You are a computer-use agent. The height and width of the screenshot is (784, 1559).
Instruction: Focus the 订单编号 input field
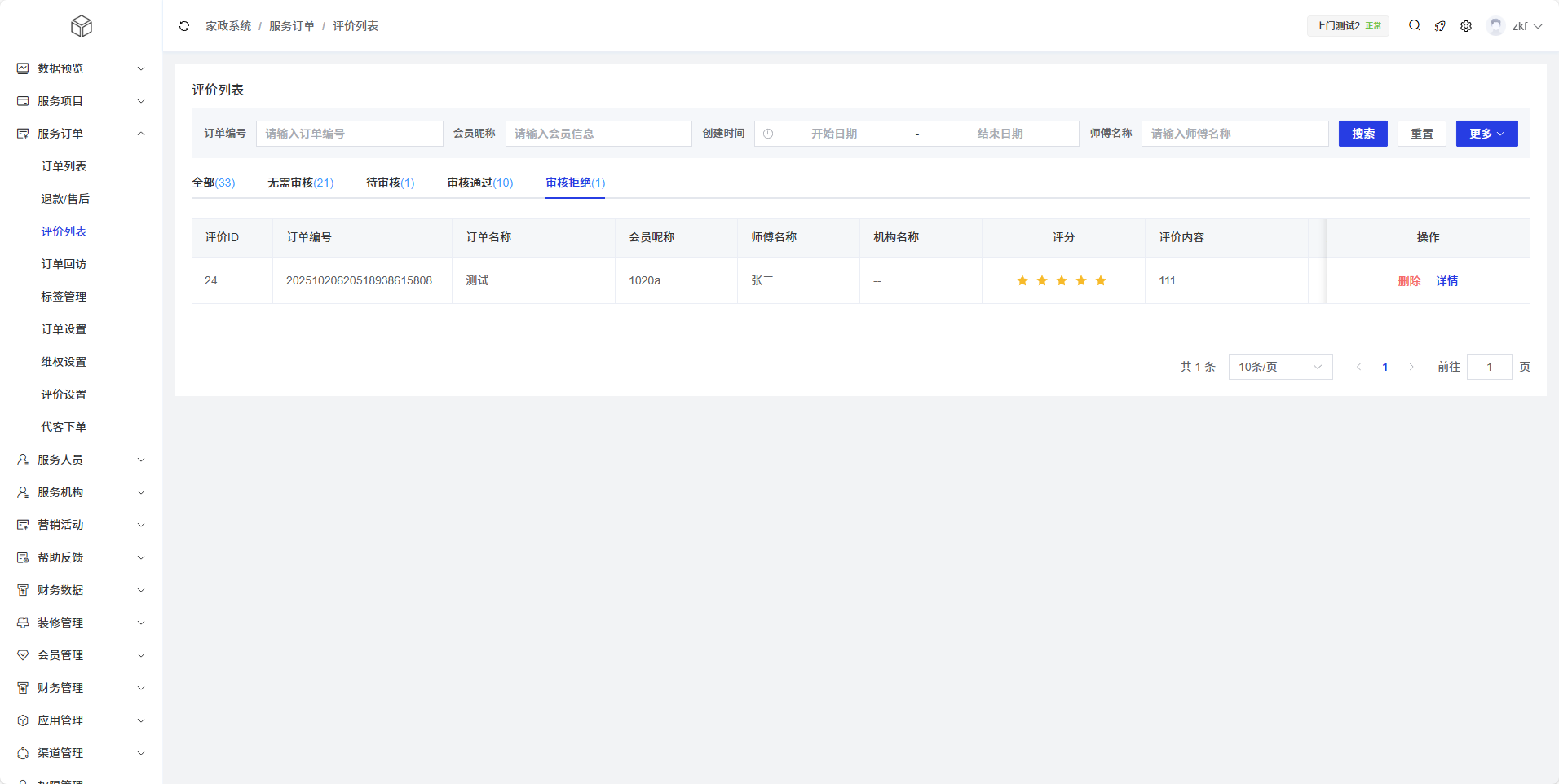pyautogui.click(x=349, y=134)
